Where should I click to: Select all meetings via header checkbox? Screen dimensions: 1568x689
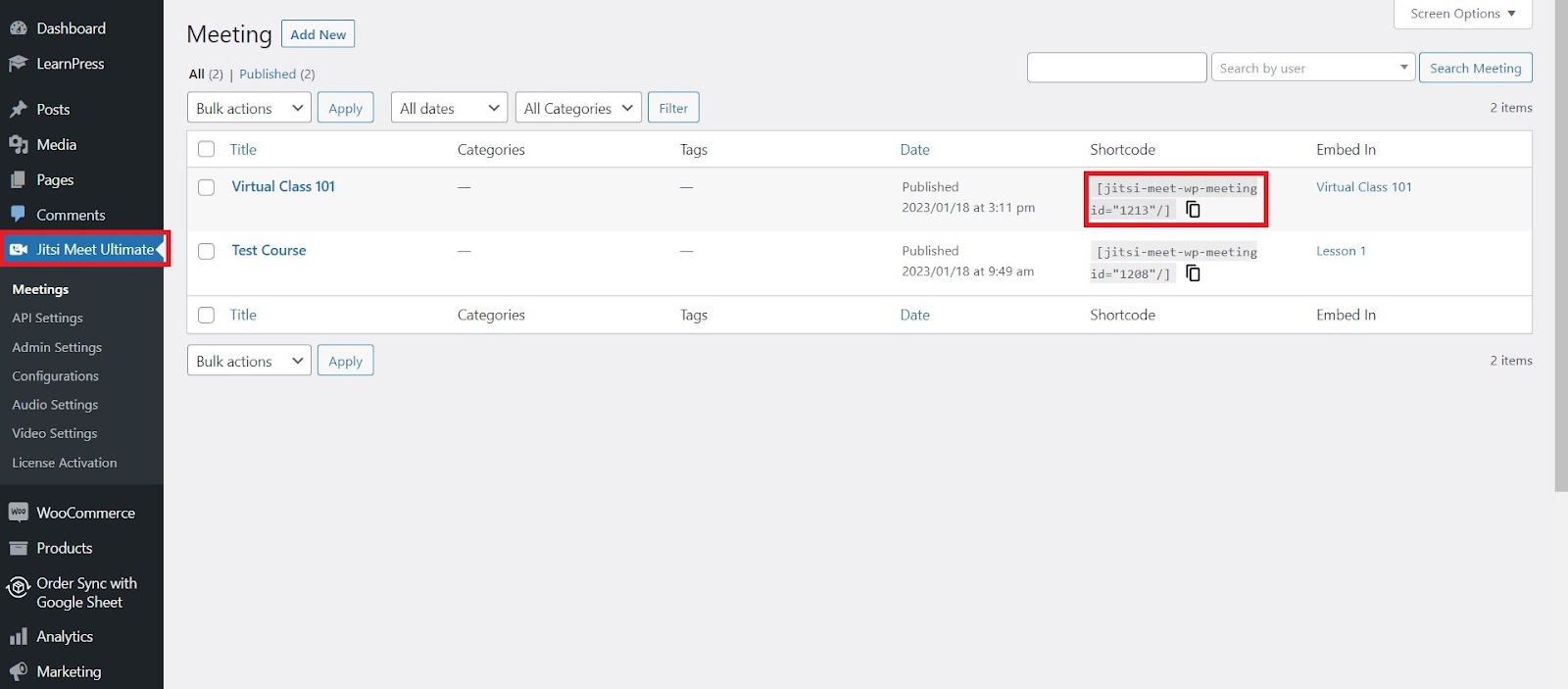pos(206,149)
